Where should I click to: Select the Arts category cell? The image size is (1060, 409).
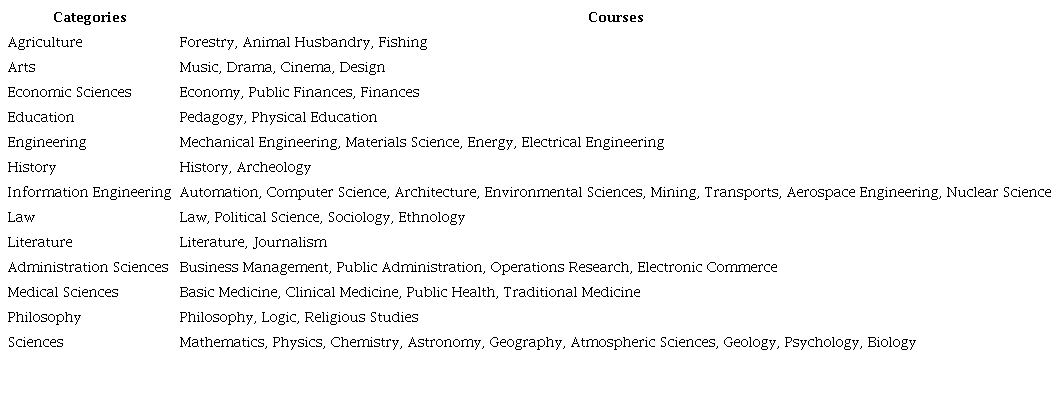(x=21, y=68)
